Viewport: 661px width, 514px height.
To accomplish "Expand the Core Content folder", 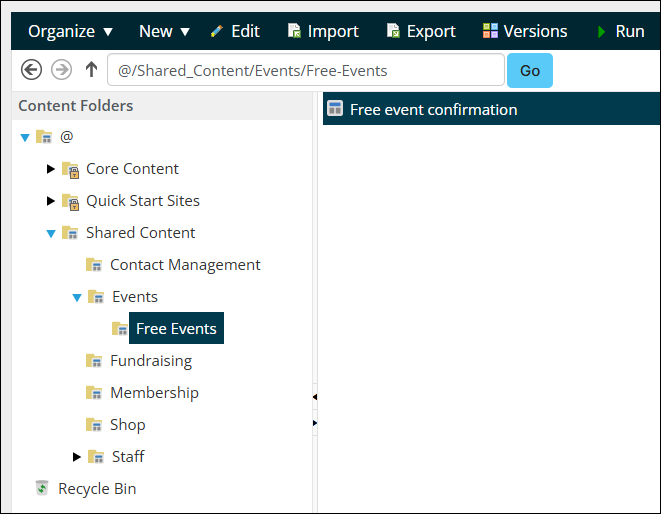I will 51,169.
